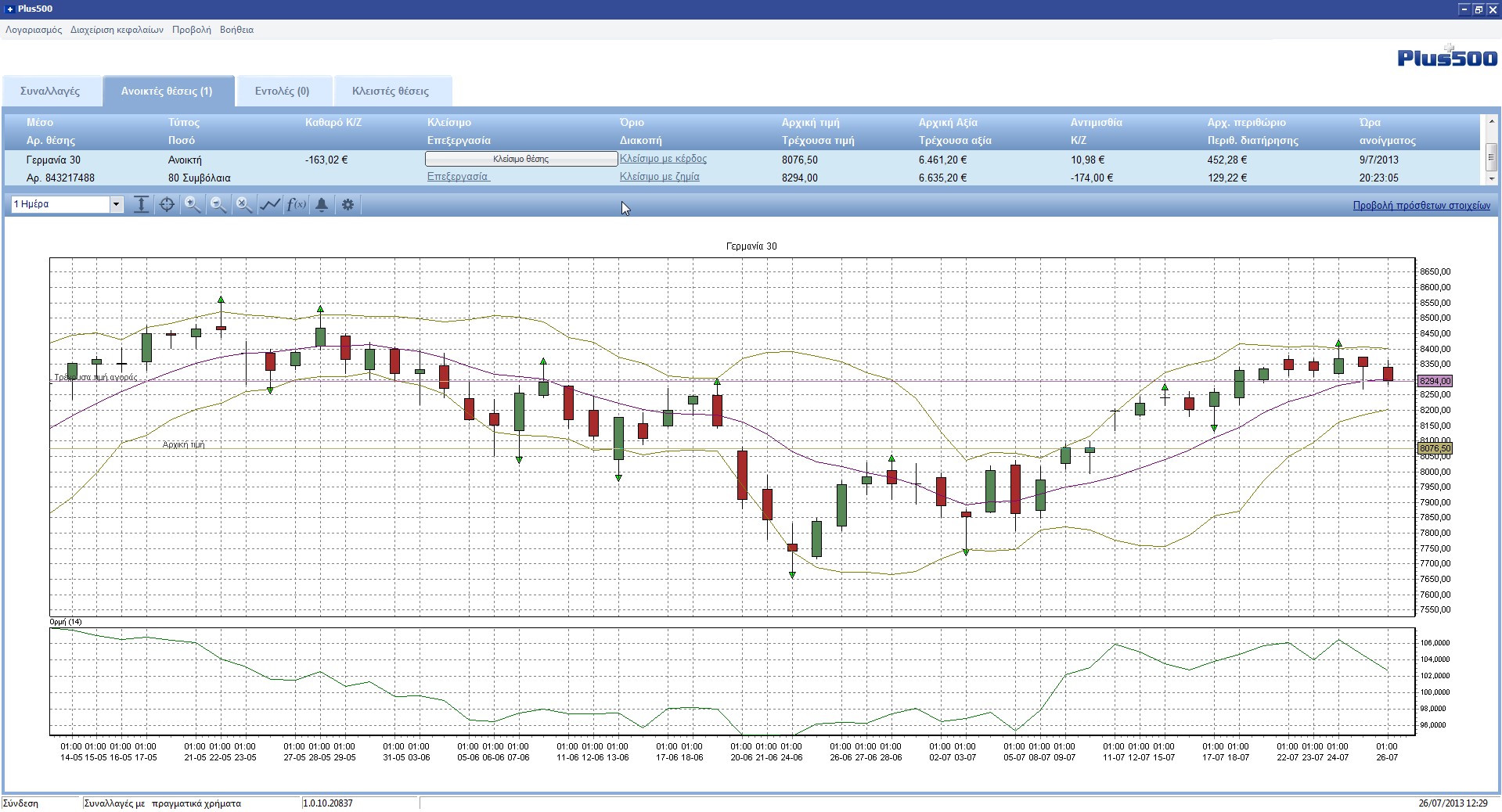This screenshot has width=1502, height=812.
Task: Click the Όριο column header
Action: 632,122
